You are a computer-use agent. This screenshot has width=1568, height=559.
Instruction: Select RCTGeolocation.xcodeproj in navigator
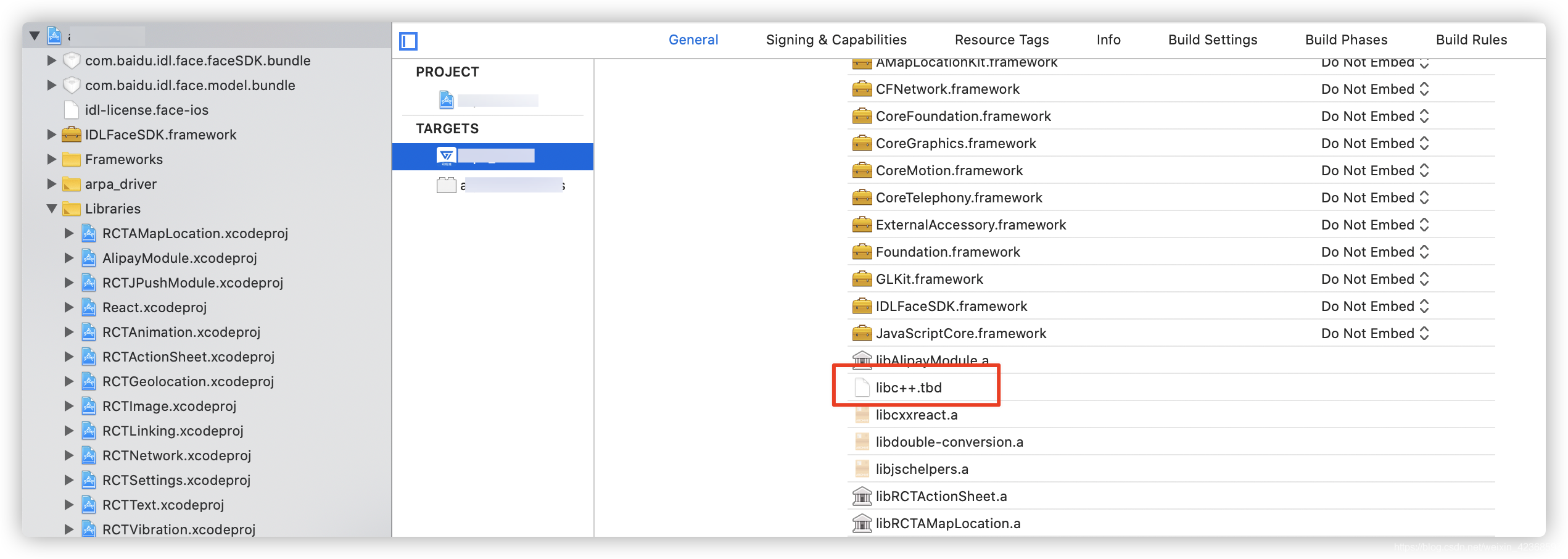188,381
